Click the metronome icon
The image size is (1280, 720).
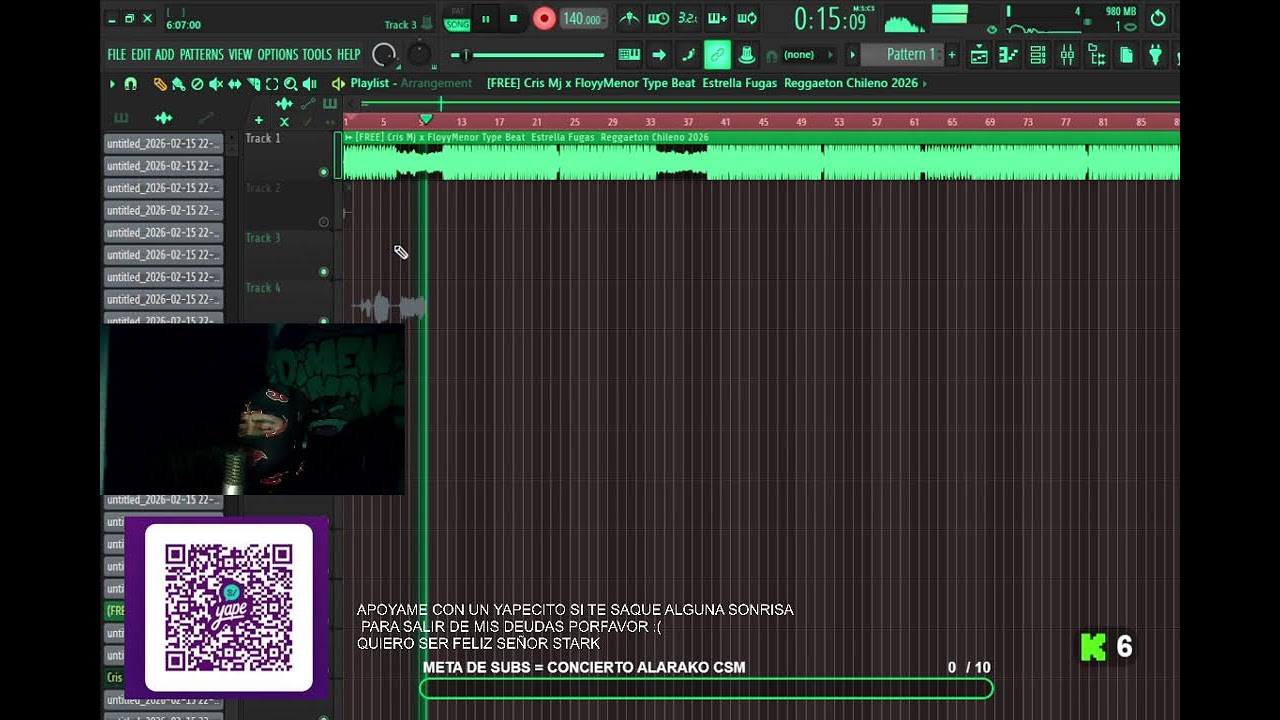pos(629,18)
